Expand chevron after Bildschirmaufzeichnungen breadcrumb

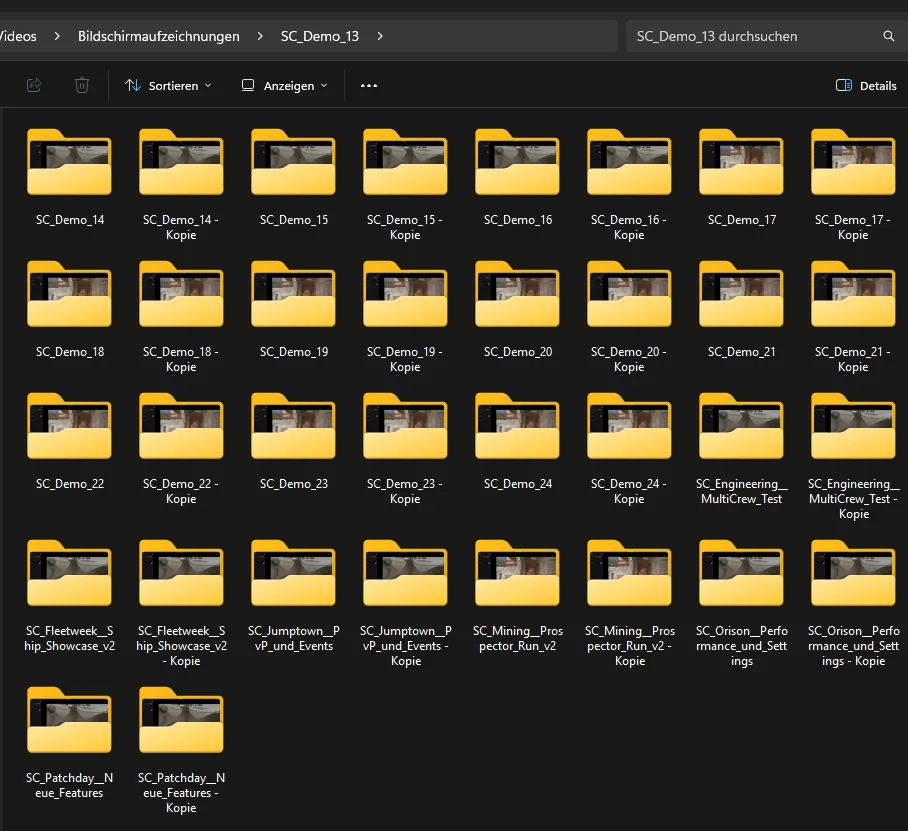(x=260, y=36)
